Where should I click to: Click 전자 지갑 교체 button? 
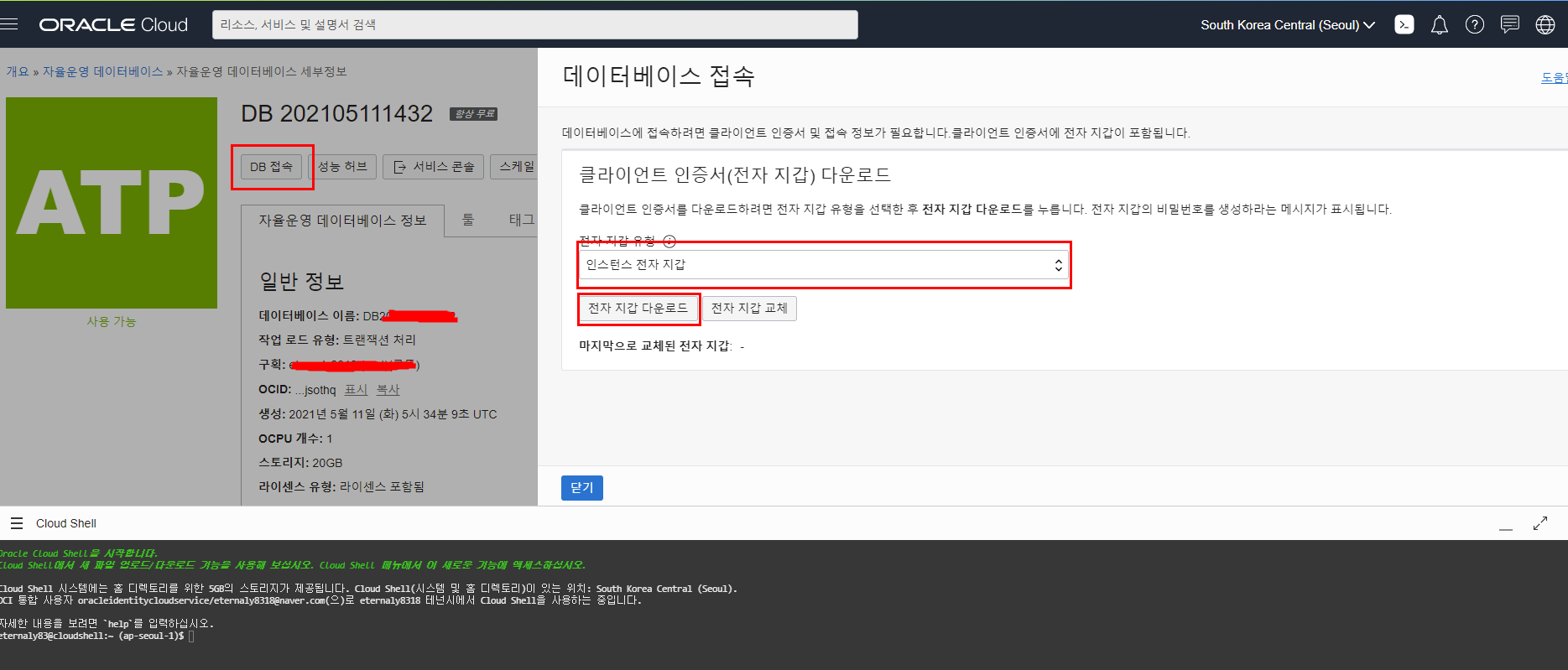[x=749, y=309]
